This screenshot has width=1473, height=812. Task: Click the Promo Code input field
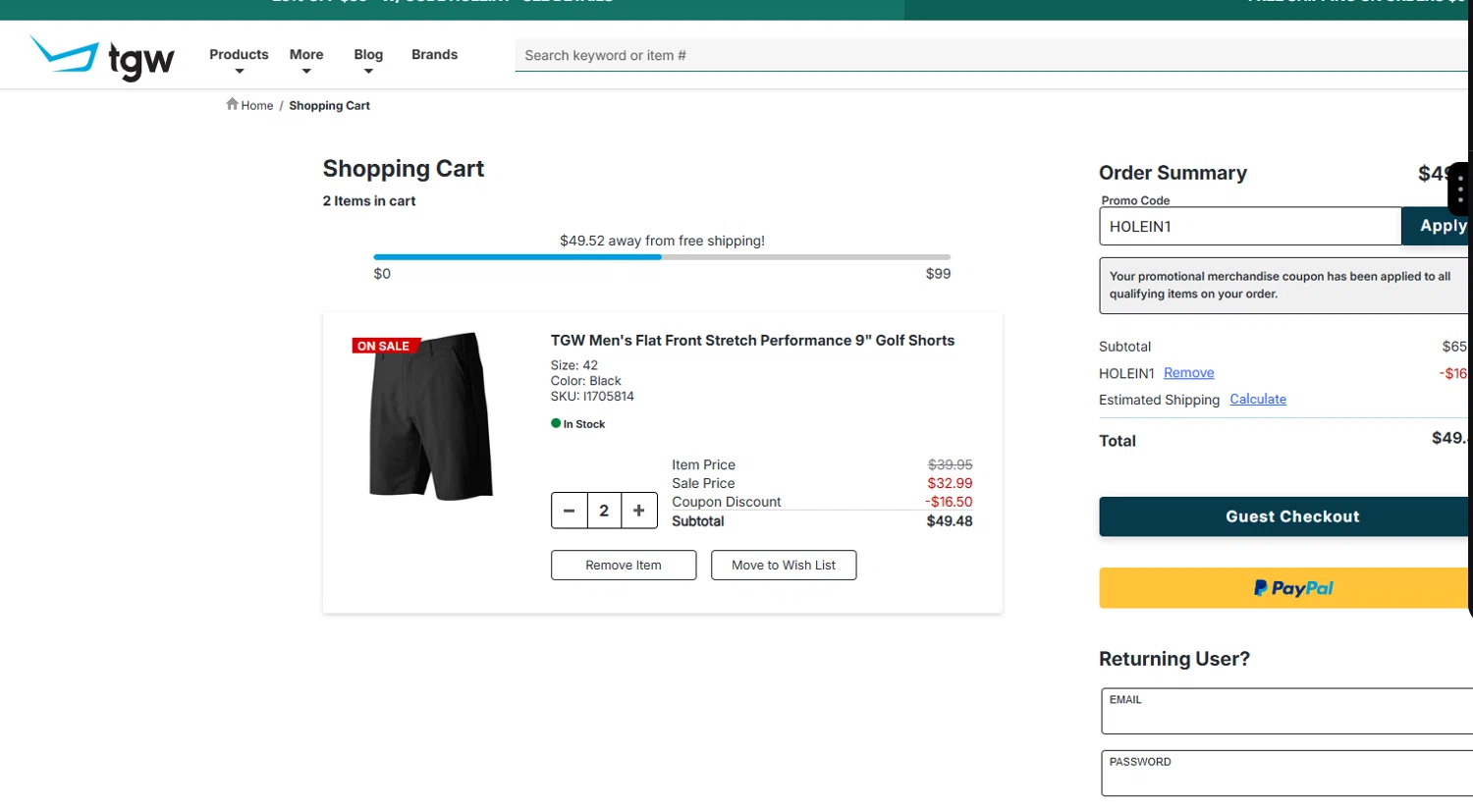pos(1250,226)
